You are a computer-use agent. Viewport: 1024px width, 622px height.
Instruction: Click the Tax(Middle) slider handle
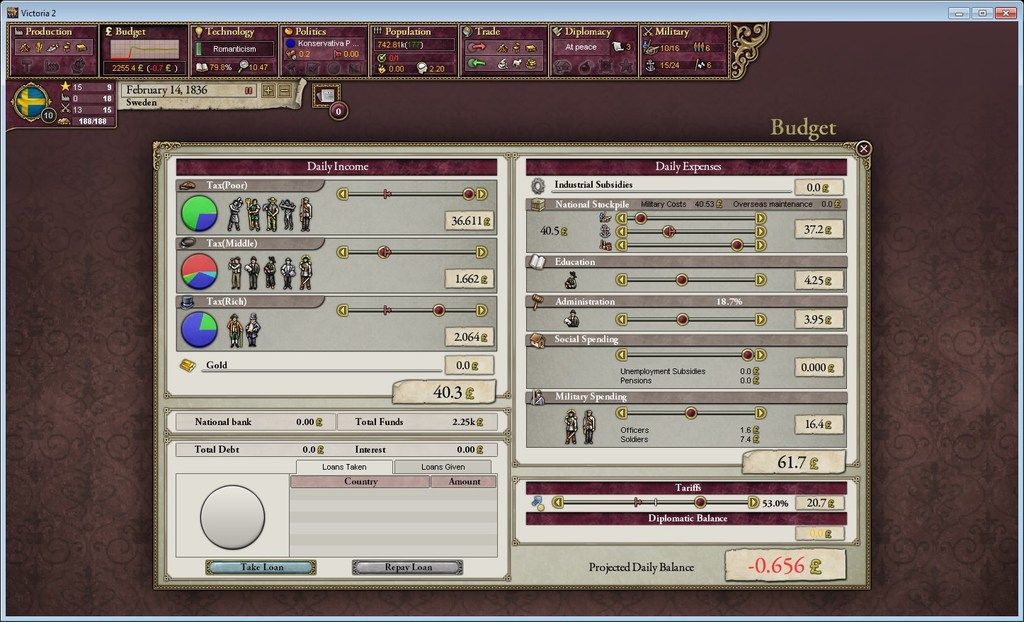[384, 252]
